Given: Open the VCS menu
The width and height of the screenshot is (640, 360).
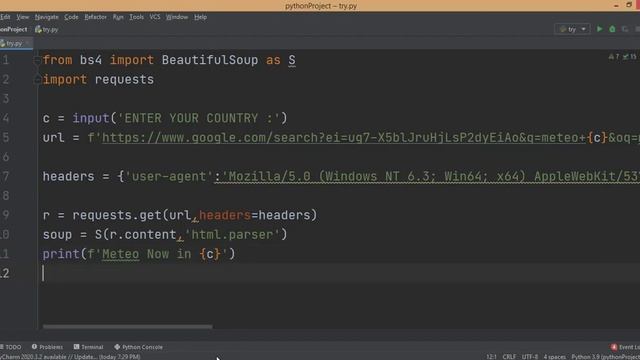Looking at the screenshot, I should pos(155,17).
